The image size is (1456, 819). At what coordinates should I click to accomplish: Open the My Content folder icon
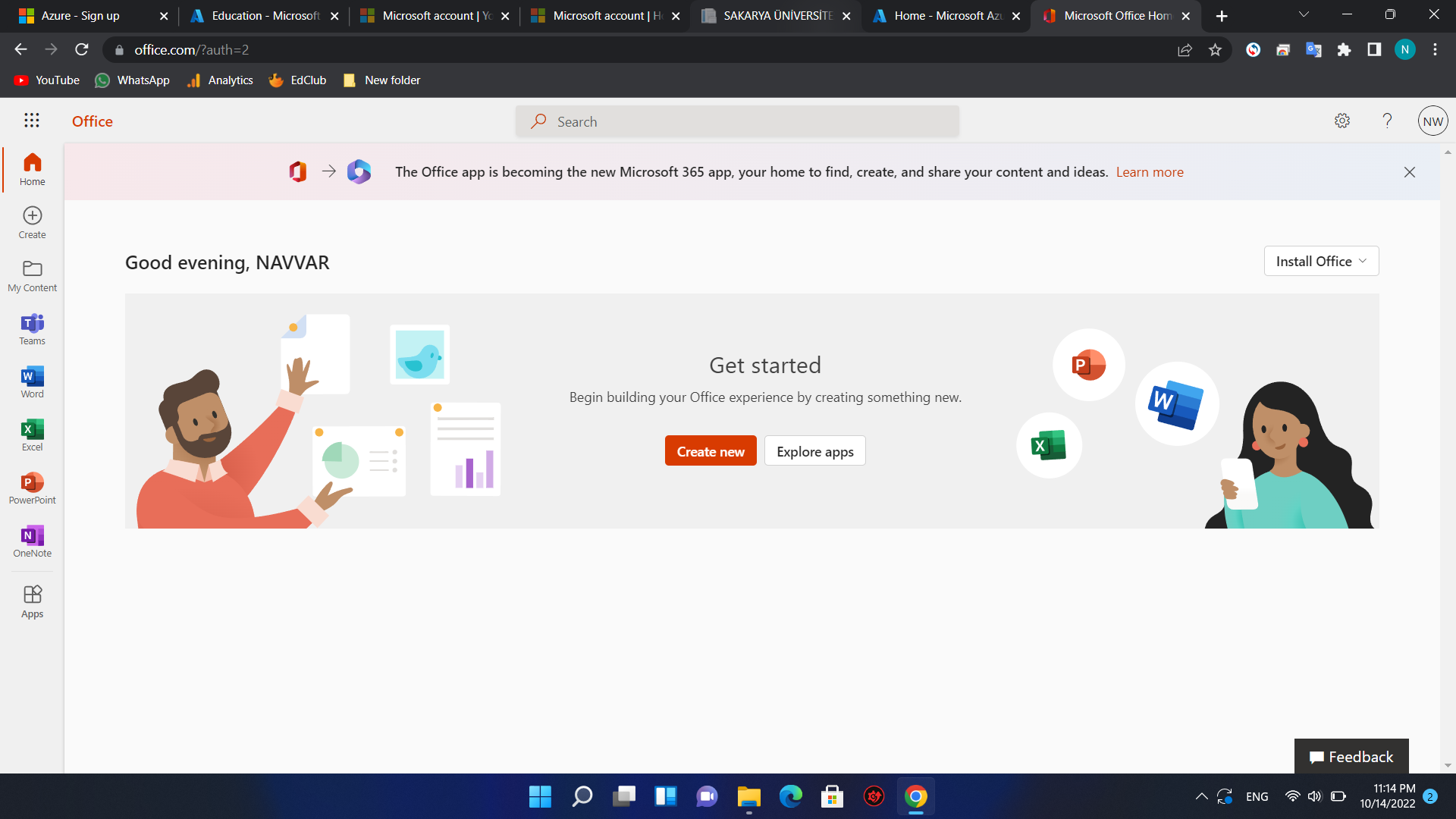click(x=32, y=275)
